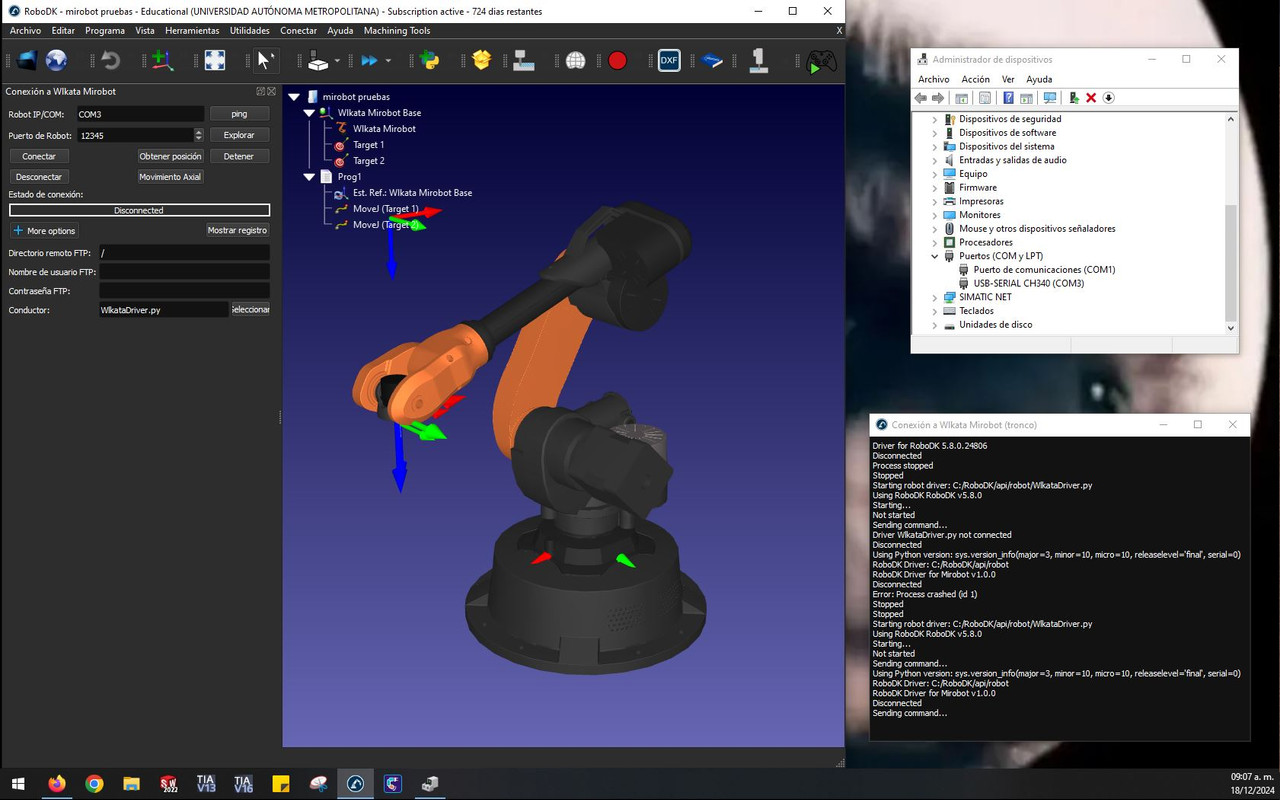
Task: Click the red record circle icon
Action: click(x=618, y=61)
